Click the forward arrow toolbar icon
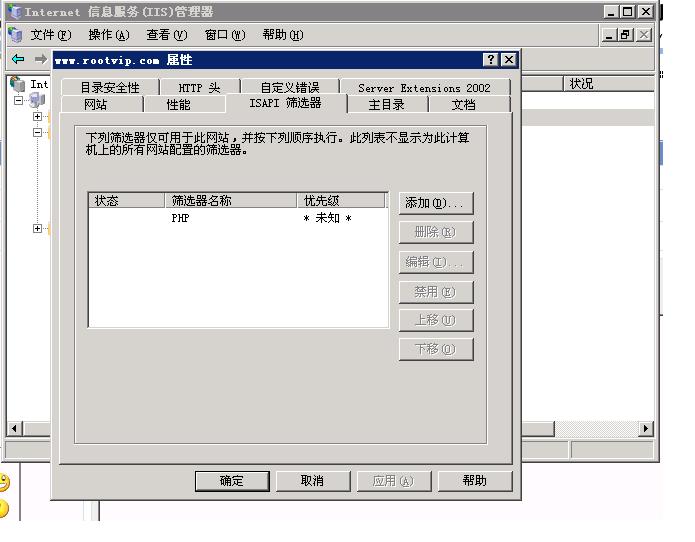 pos(40,59)
